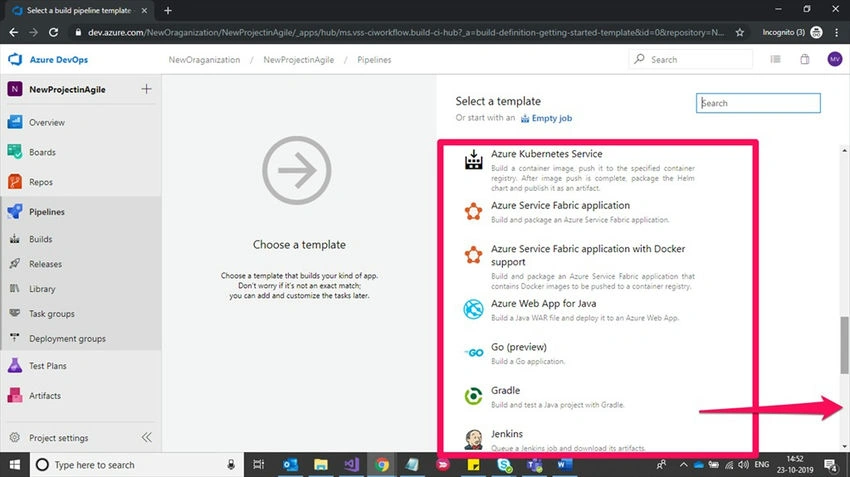
Task: Click the scrollbar up arrow
Action: tap(844, 150)
